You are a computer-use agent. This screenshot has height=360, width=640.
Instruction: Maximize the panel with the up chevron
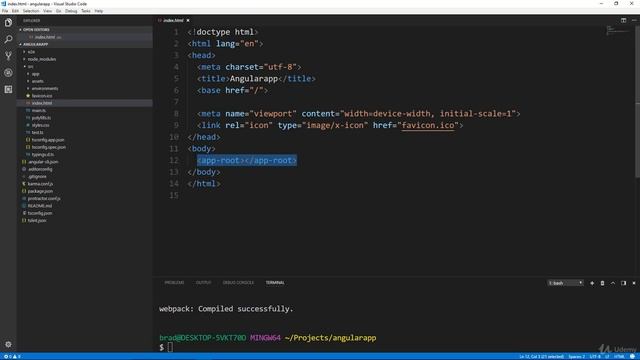(613, 283)
